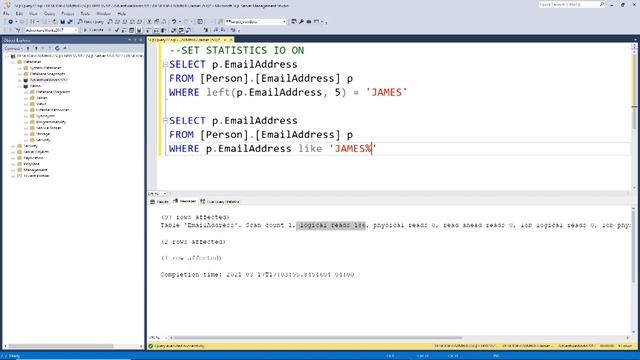
Task: Click the disconnect icon in Object Explorer
Action: (36, 48)
